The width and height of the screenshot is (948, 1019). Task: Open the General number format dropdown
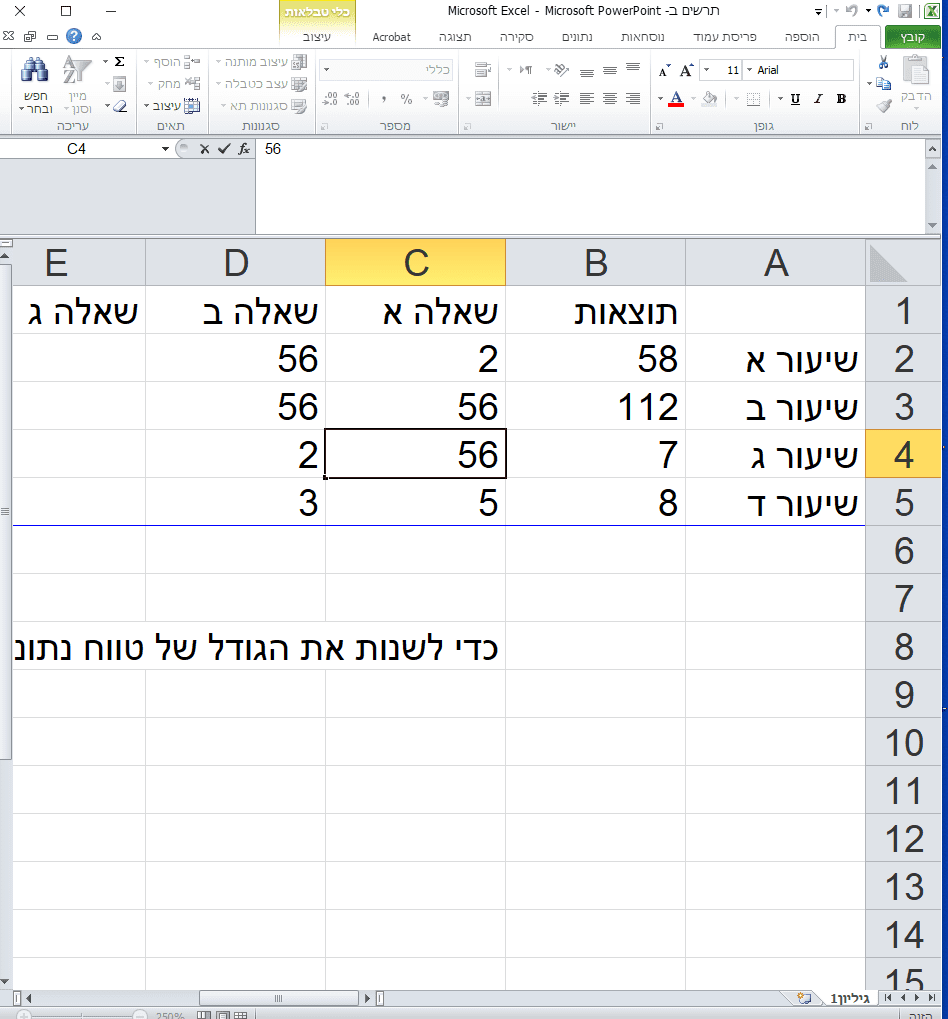[327, 70]
